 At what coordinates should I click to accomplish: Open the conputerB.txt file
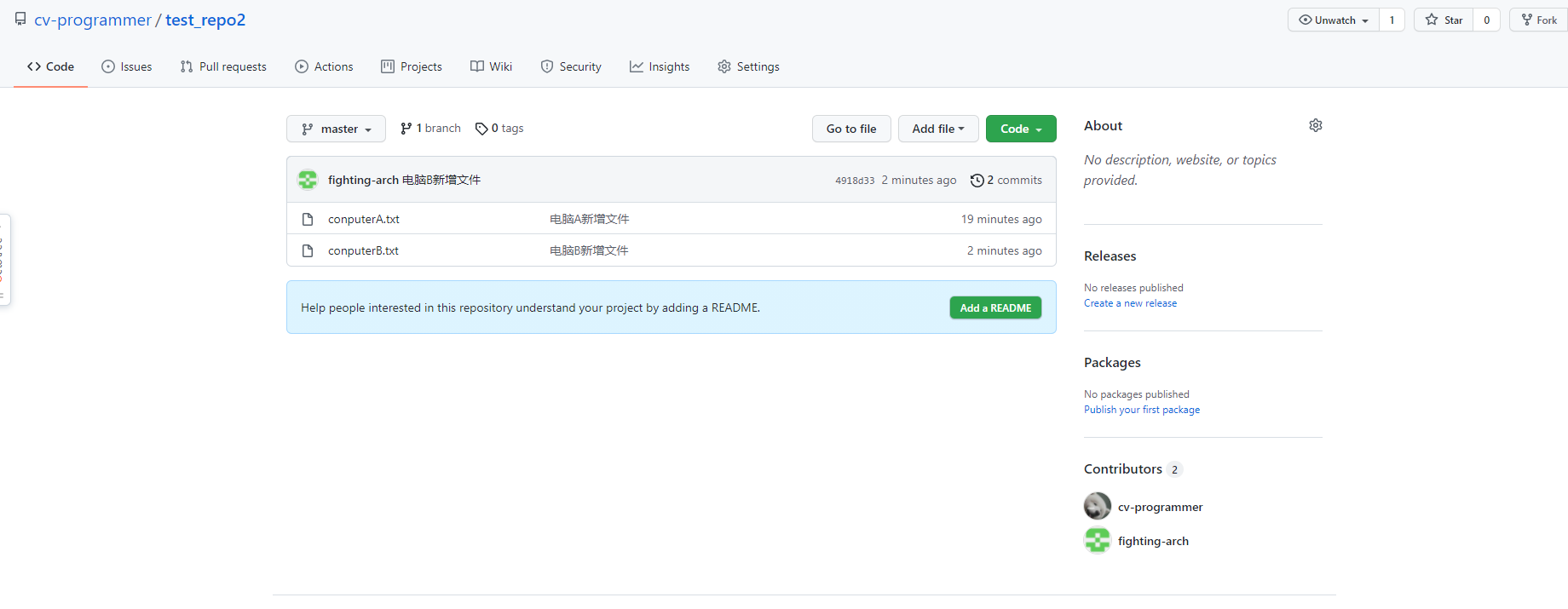click(363, 250)
